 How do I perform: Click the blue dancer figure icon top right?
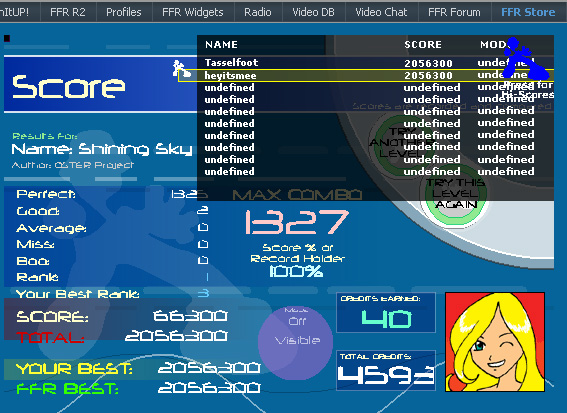point(526,58)
